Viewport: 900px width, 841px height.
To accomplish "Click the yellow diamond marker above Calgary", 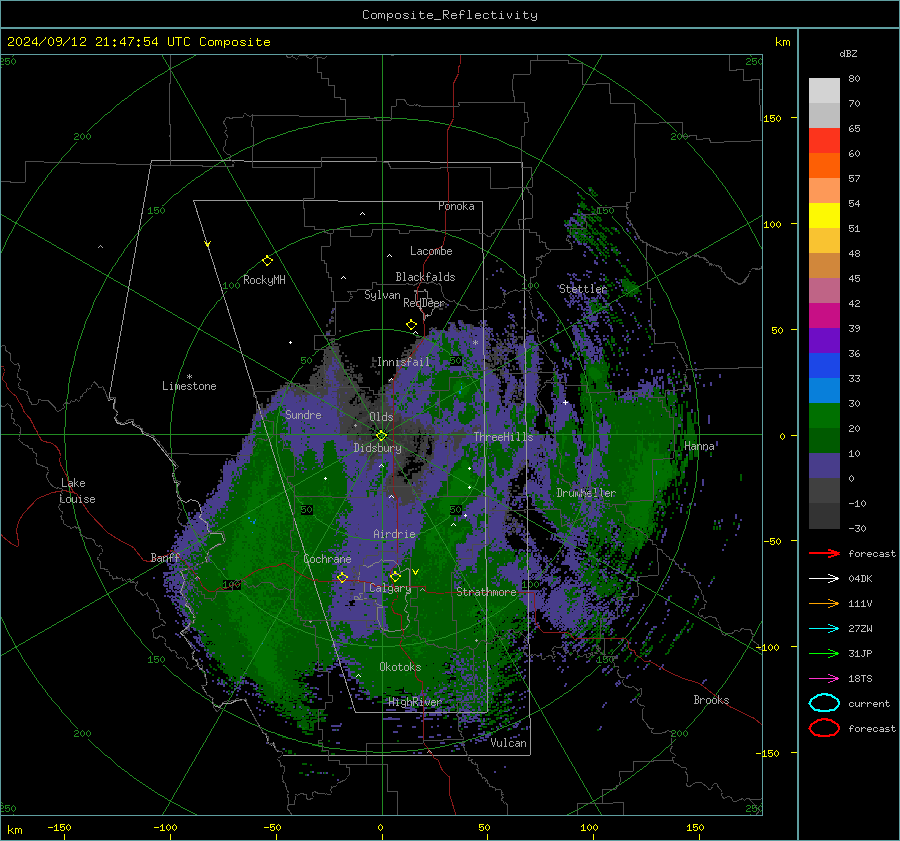I will click(x=395, y=576).
